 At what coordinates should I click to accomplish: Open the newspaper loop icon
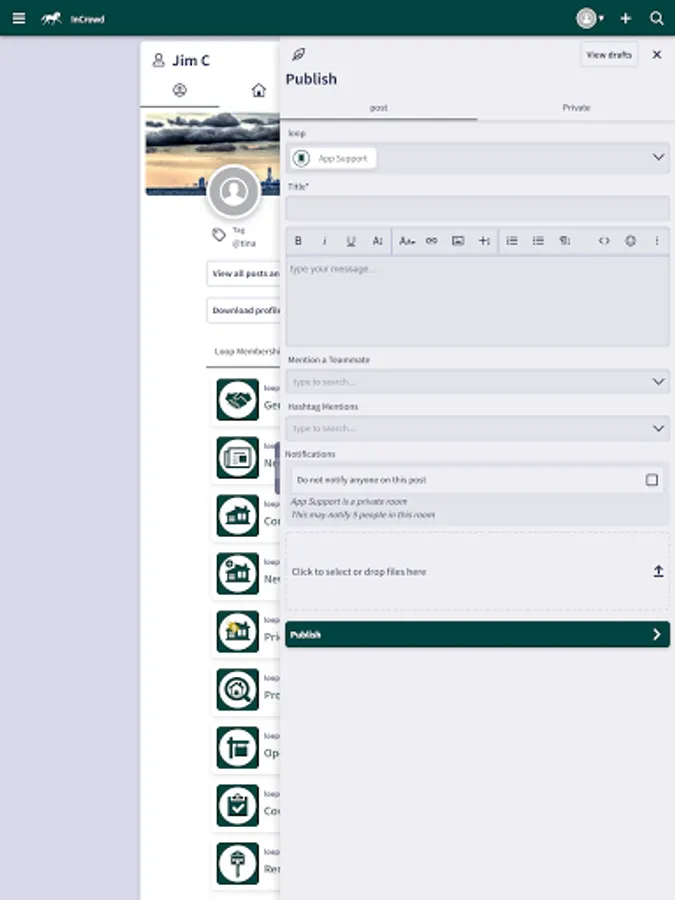tap(238, 457)
